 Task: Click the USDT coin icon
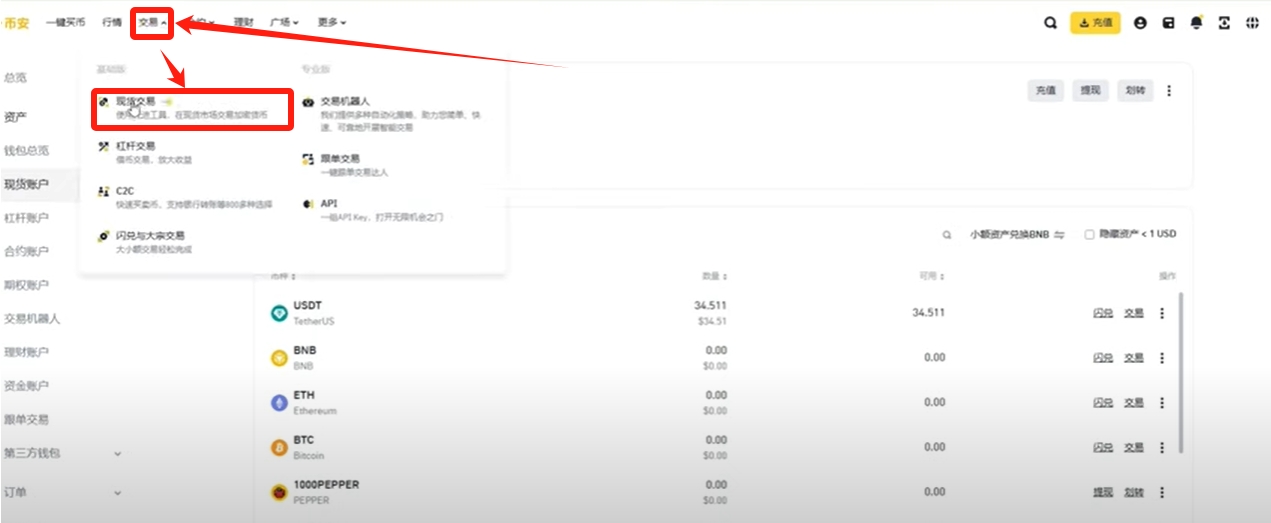point(279,313)
